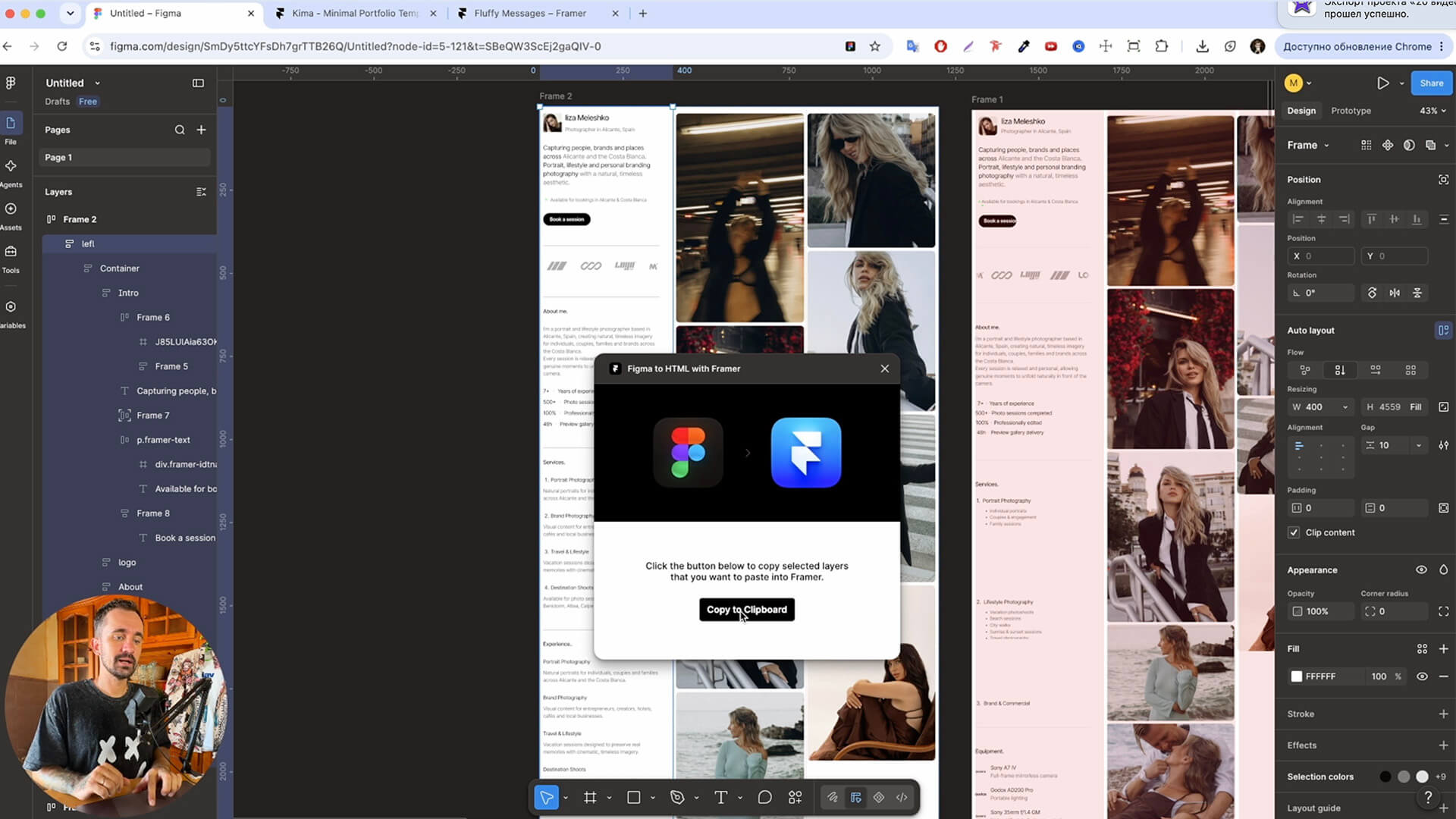Toggle individual corner radius icon

1443,611
